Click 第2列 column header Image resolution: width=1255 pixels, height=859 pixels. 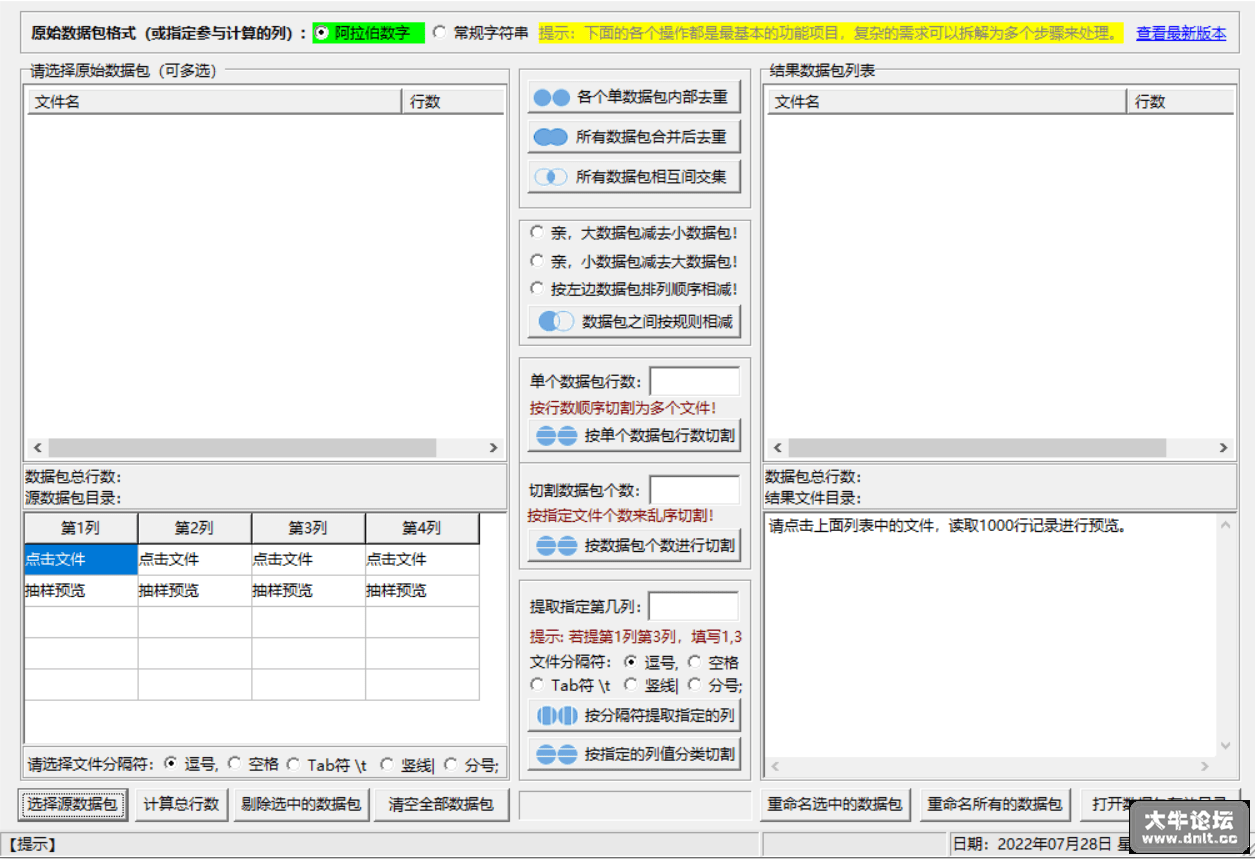pos(195,528)
